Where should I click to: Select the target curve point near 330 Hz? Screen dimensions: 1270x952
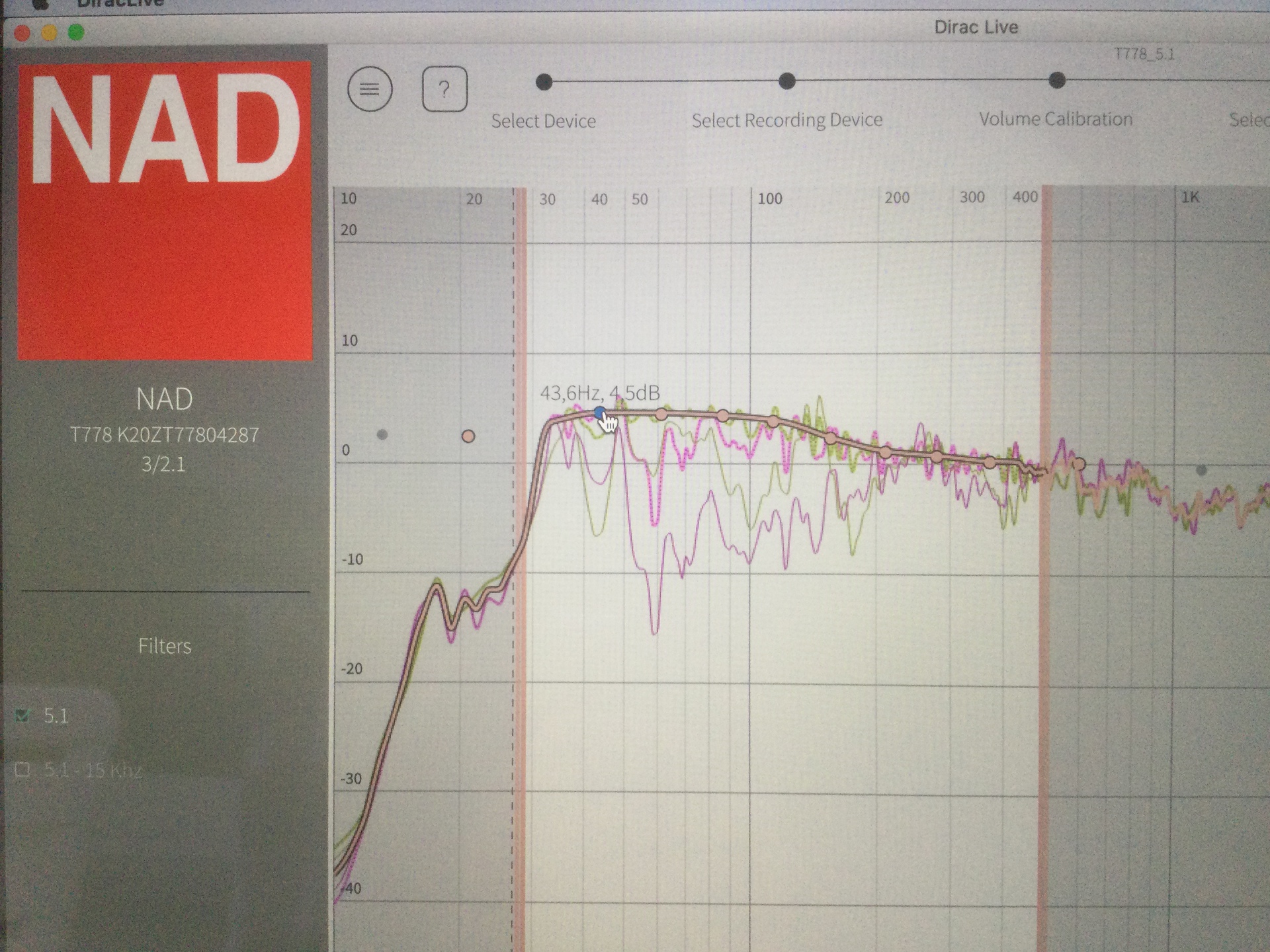point(990,462)
